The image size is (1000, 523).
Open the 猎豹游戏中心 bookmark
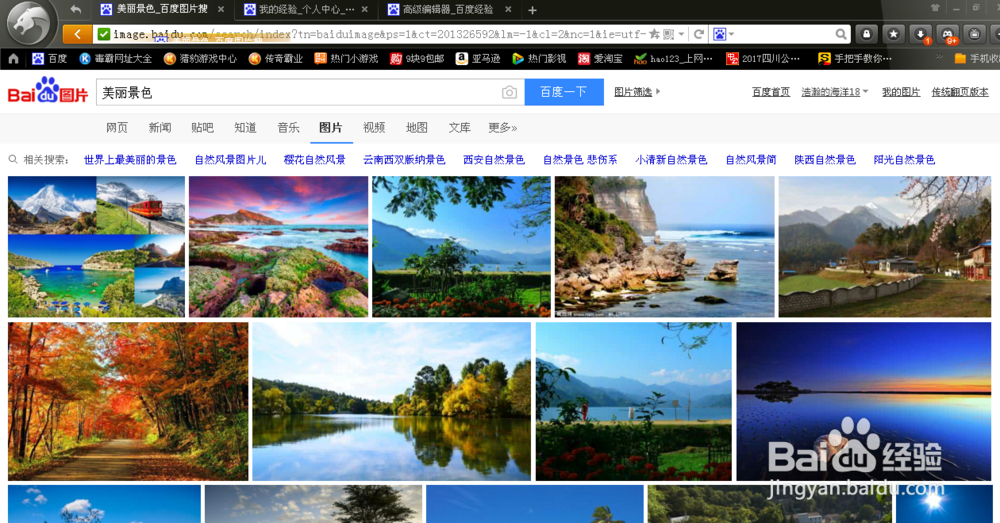coord(200,59)
